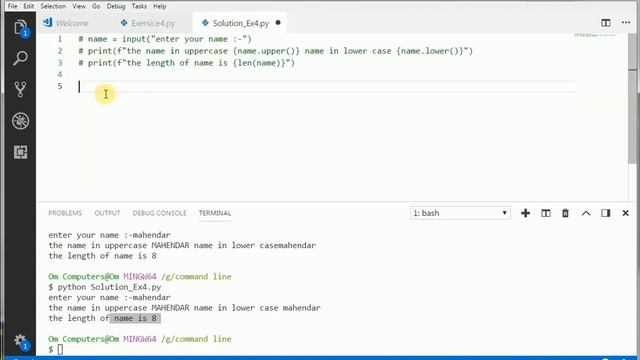
Task: Click the commented print uppercase code line
Action: [276, 51]
